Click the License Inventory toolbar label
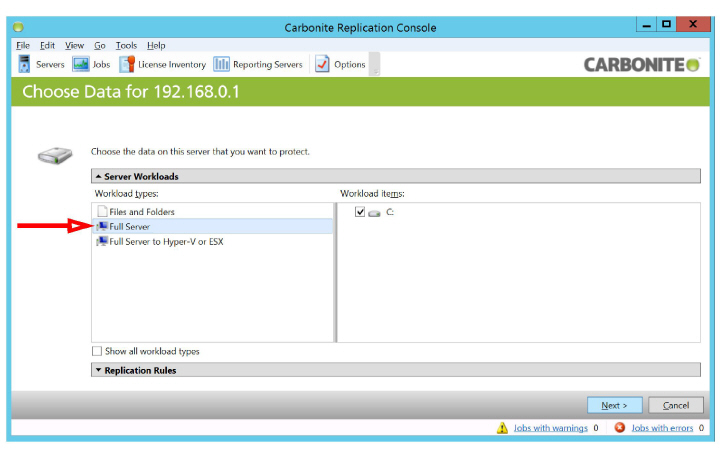Screen dimensions: 721x457 tap(172, 64)
